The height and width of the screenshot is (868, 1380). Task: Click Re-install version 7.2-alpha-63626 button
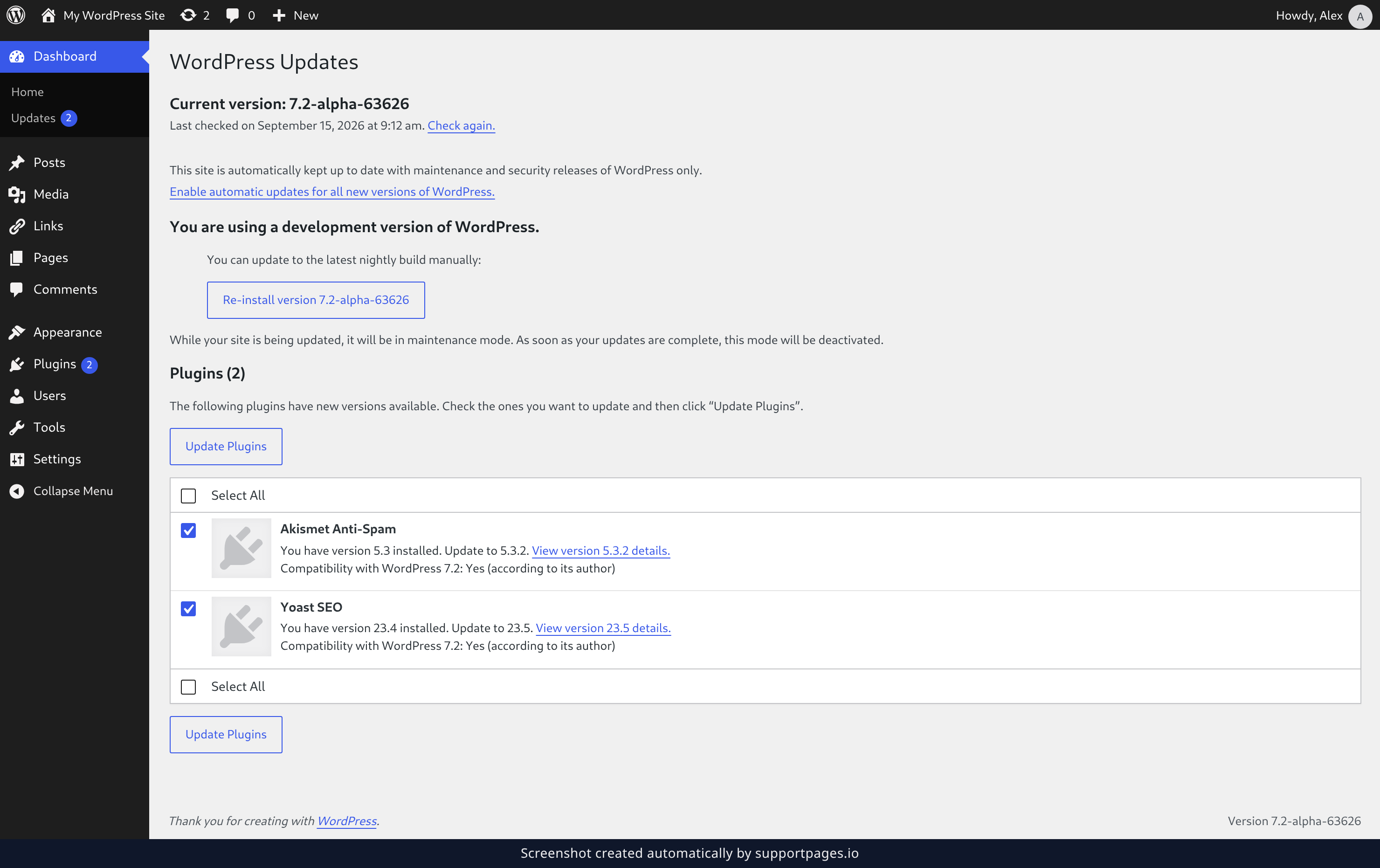point(316,300)
